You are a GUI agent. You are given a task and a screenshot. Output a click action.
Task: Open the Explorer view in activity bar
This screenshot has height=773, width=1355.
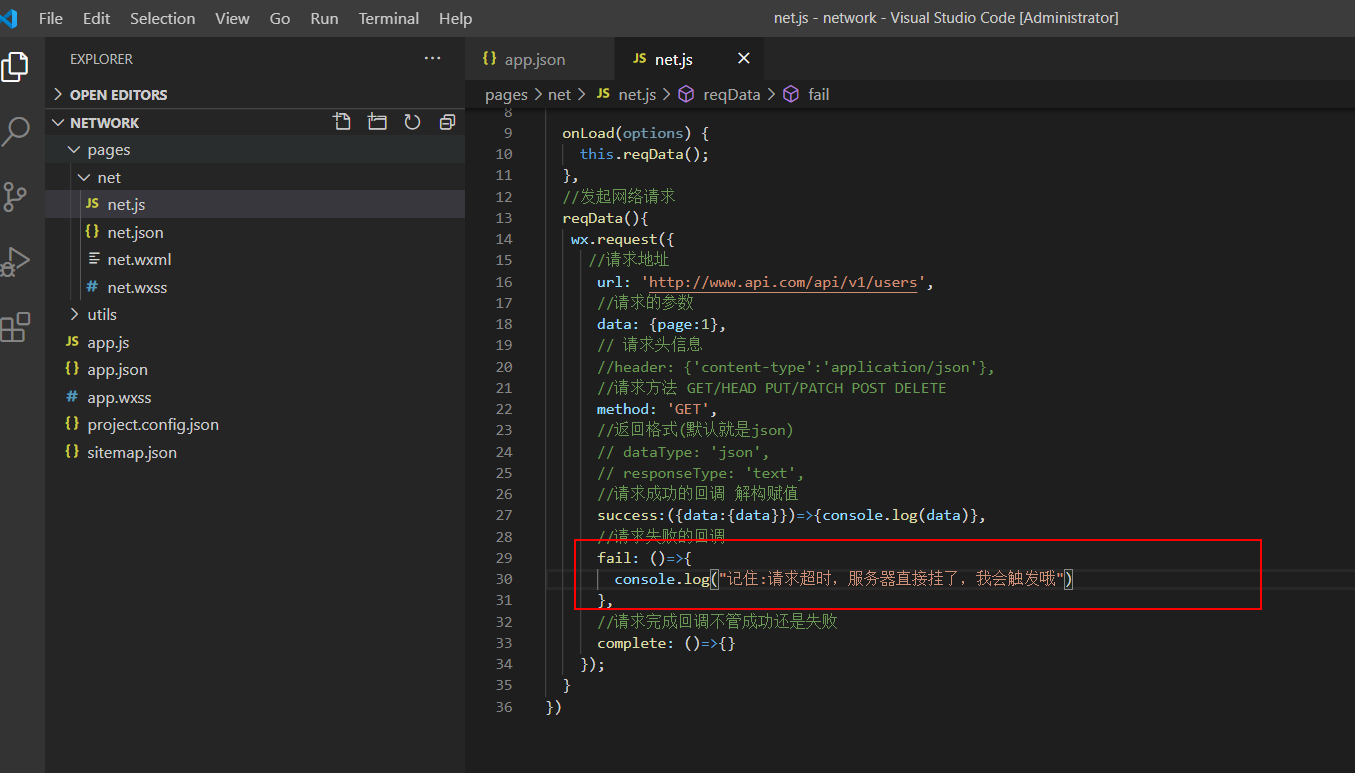15,67
